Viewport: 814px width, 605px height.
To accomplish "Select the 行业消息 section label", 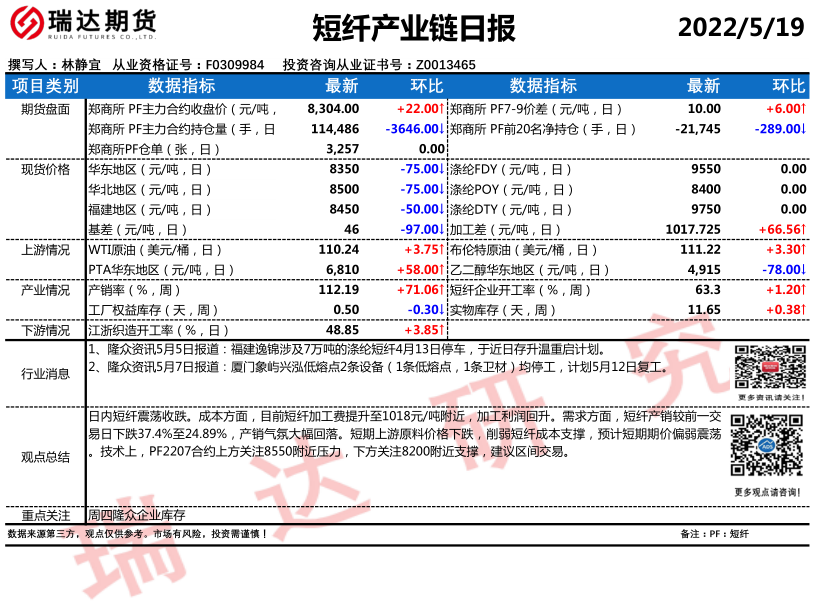I will click(x=45, y=374).
